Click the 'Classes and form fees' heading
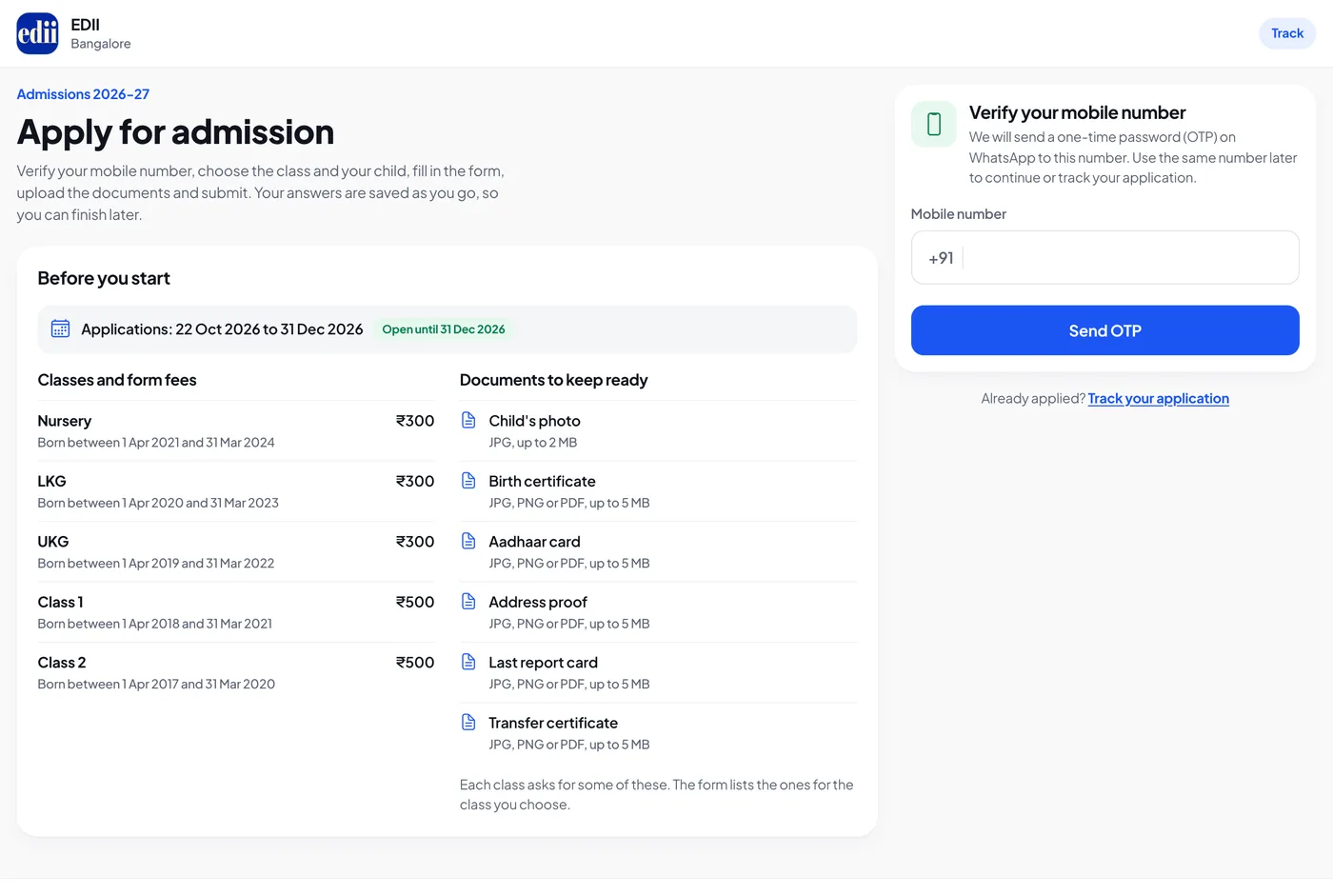Viewport: 1333px width, 896px height. (117, 380)
